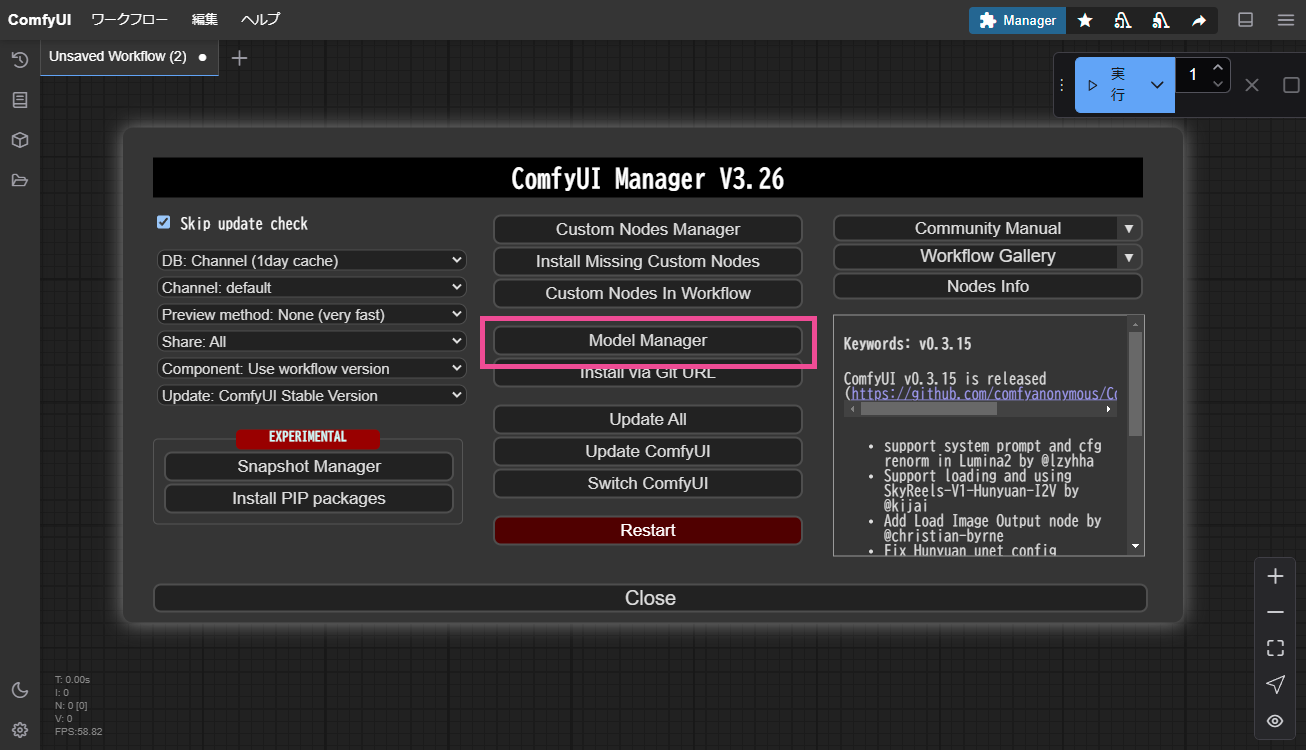Click the scroll down arrow in news panel
Viewport: 1306px width, 750px height.
[x=1135, y=546]
